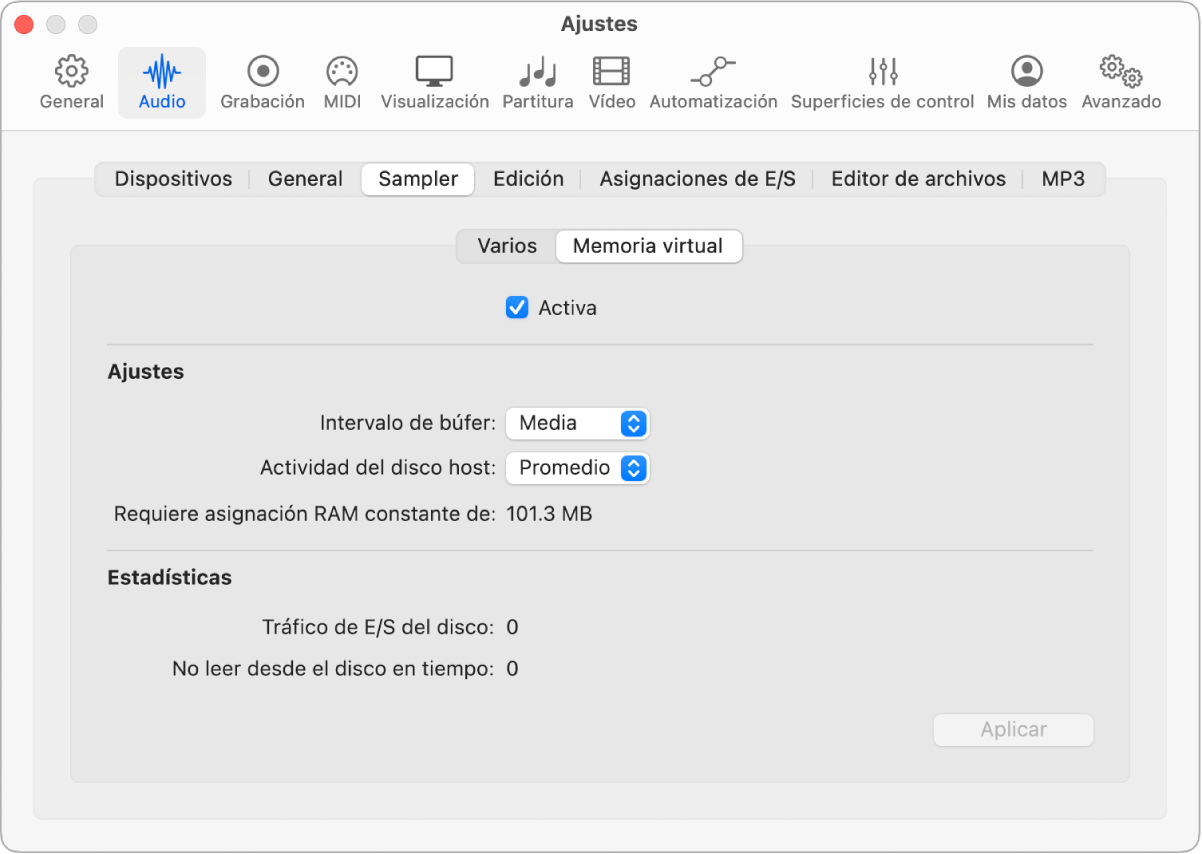Click the Mis datos profile icon
Image resolution: width=1202 pixels, height=854 pixels.
pyautogui.click(x=1026, y=72)
